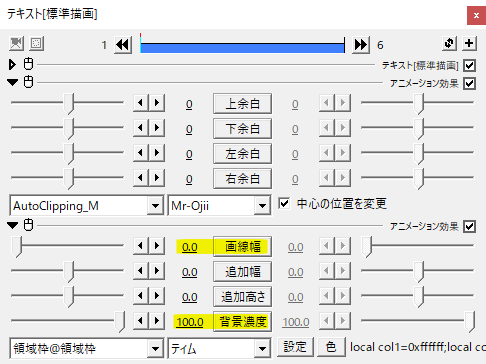Close the テキスト[標準描画] window
Image resolution: width=486 pixels, height=364 pixels.
coord(476,15)
